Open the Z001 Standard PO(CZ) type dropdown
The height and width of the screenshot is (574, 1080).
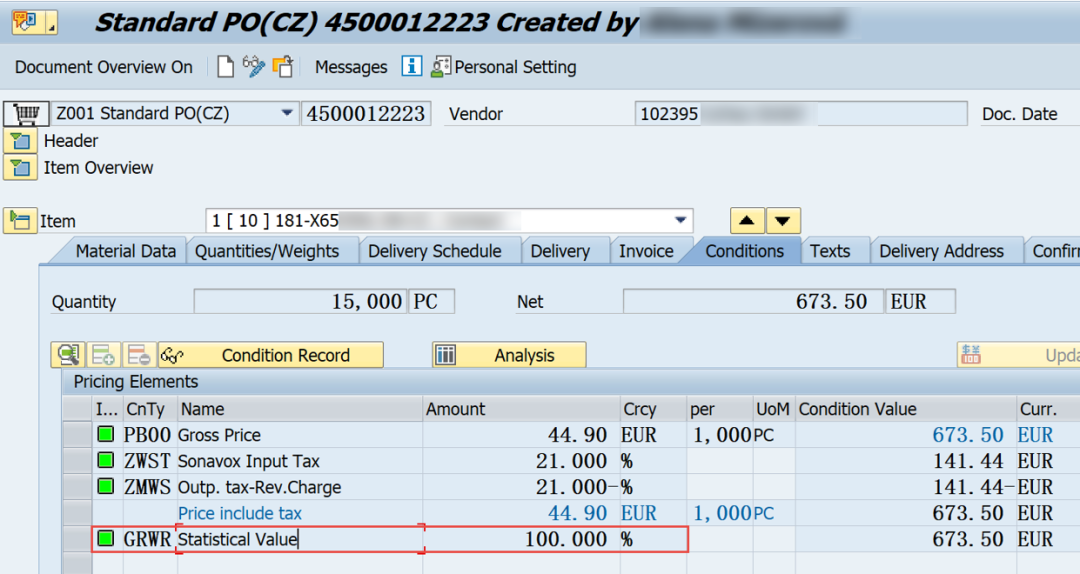pyautogui.click(x=287, y=113)
